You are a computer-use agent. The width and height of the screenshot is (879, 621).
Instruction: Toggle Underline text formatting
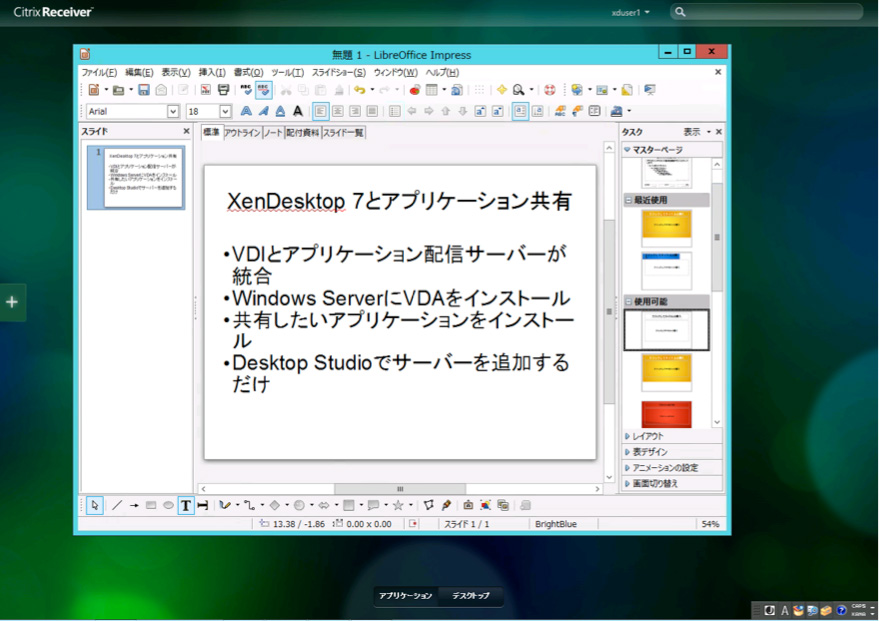coord(280,111)
